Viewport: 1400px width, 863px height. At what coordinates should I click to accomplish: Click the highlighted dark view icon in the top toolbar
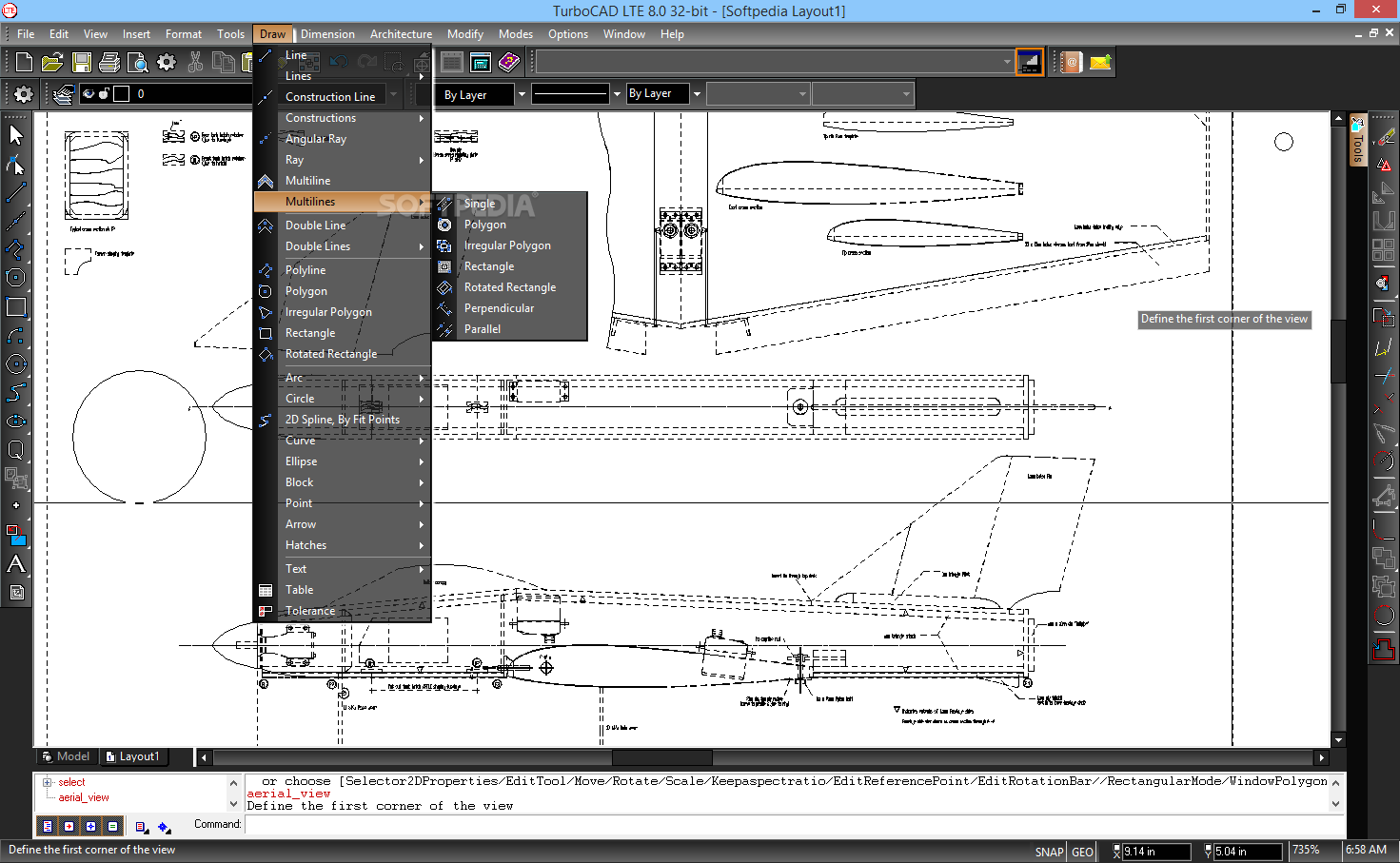[x=1029, y=63]
